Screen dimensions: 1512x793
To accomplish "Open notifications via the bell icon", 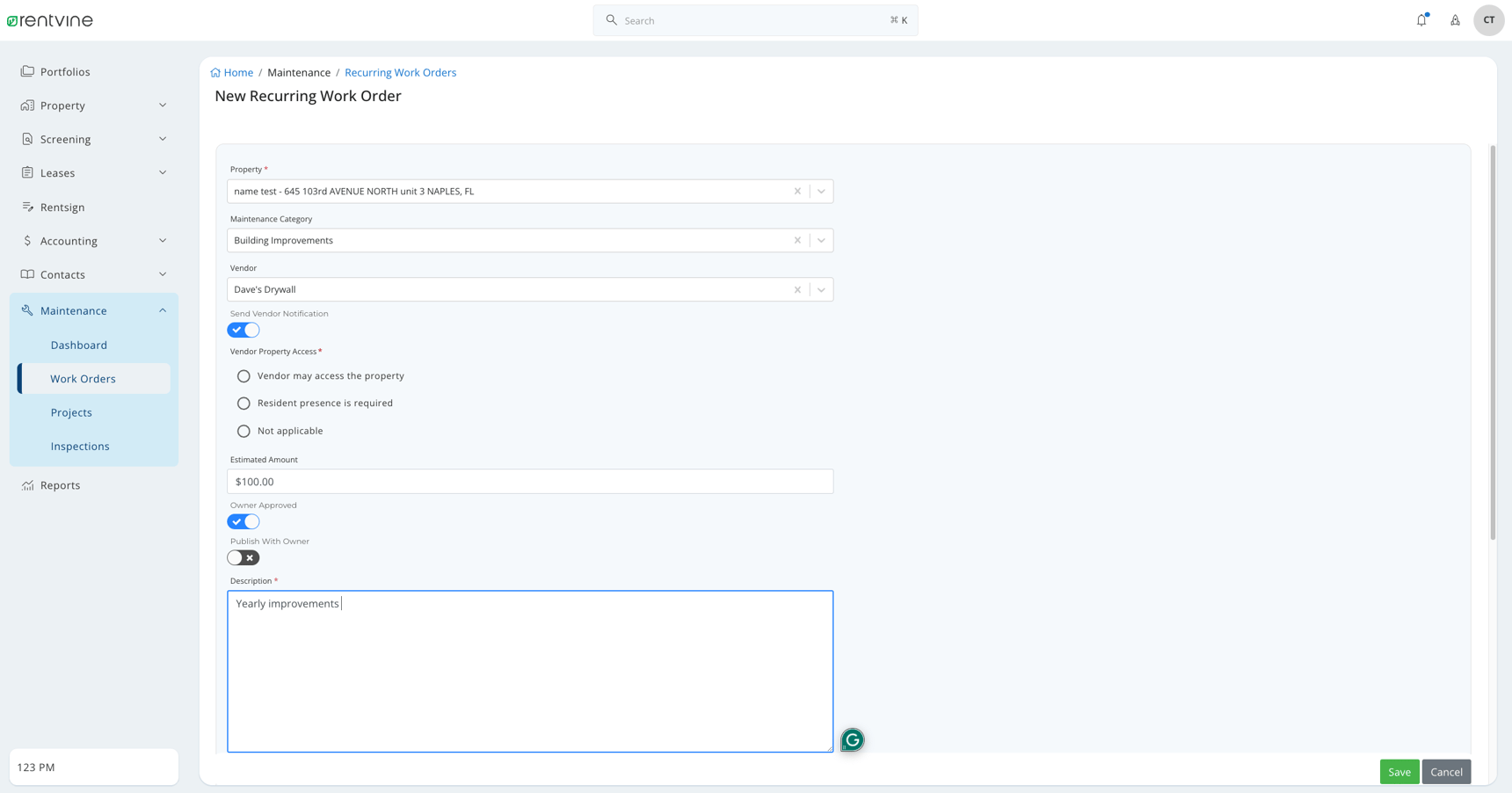I will coord(1421,19).
